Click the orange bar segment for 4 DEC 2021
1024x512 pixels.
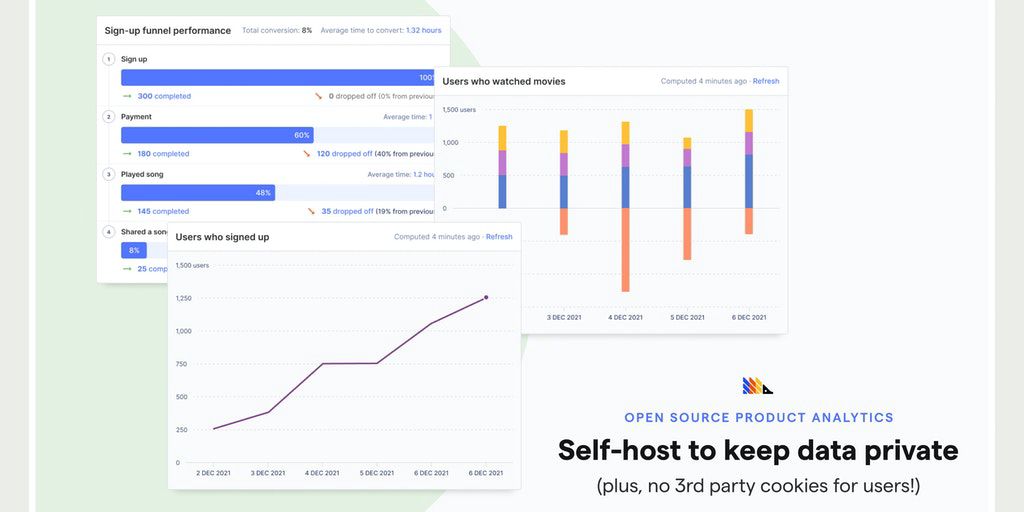tap(626, 250)
